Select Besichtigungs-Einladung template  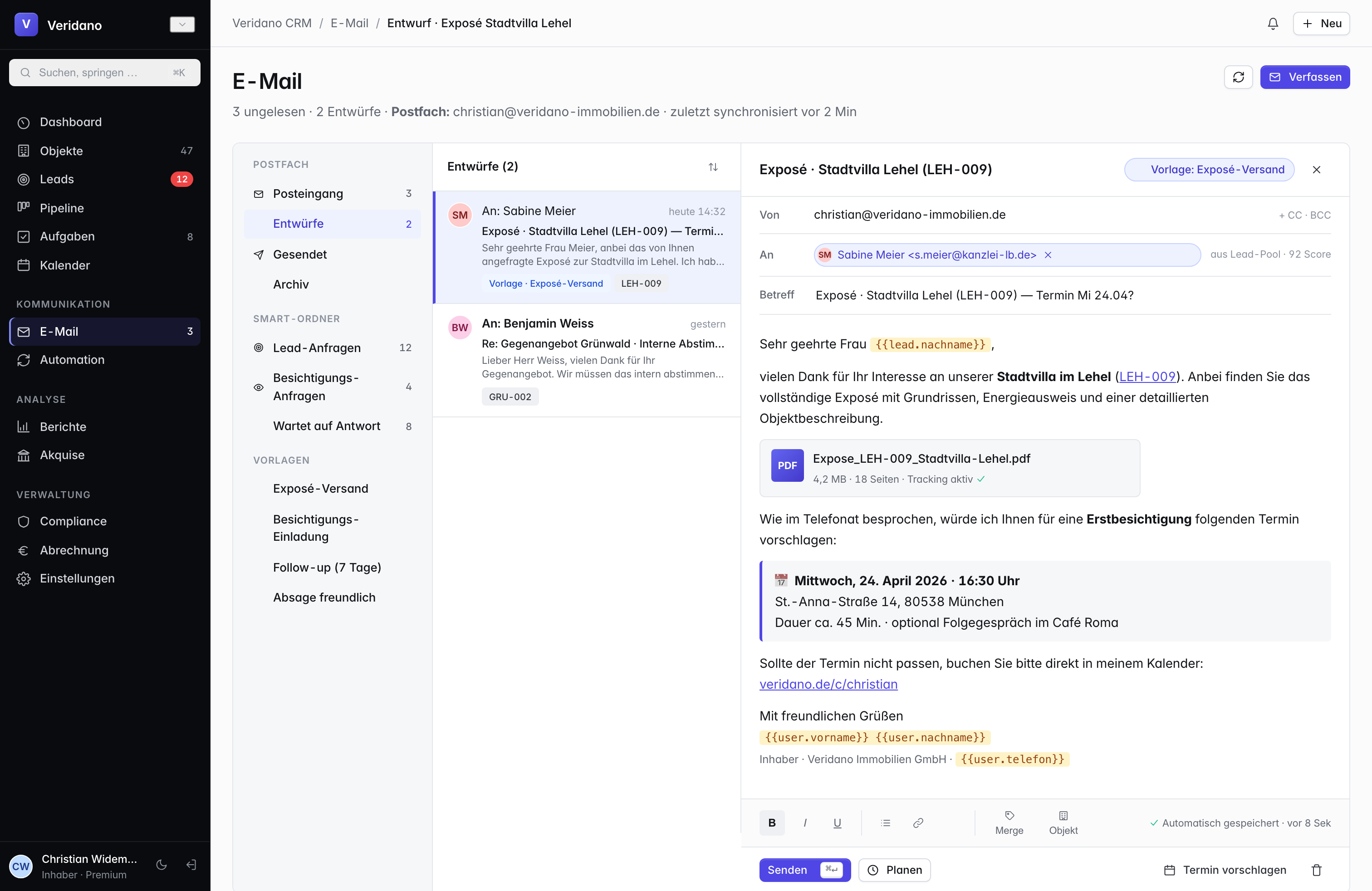(x=332, y=528)
